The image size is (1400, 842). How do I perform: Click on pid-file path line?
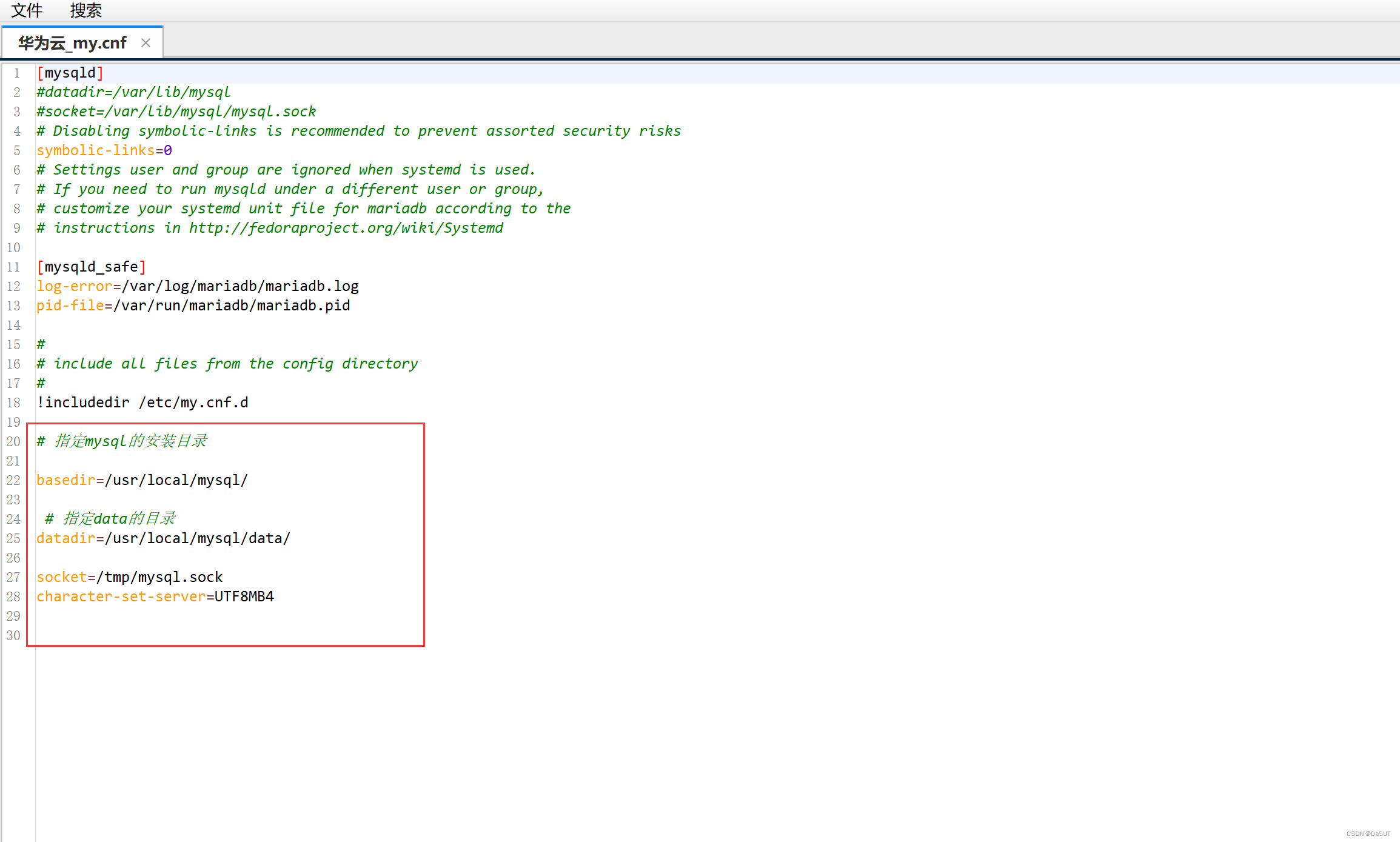tap(194, 305)
